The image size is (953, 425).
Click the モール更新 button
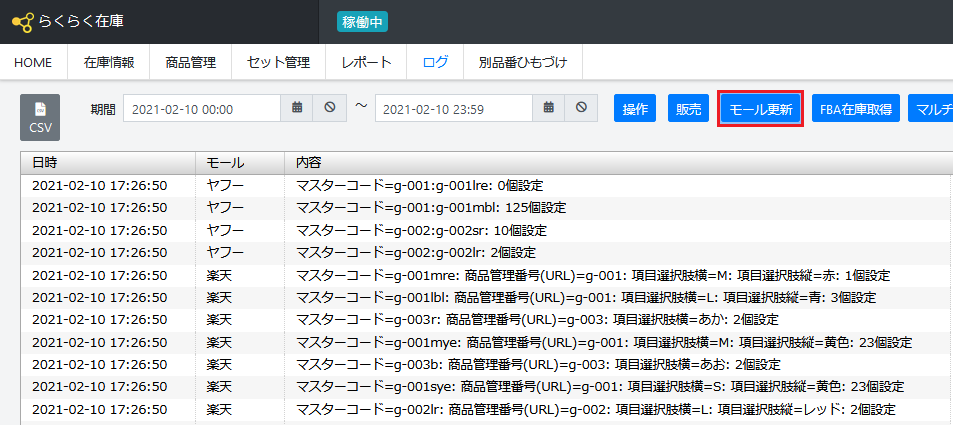coord(761,108)
